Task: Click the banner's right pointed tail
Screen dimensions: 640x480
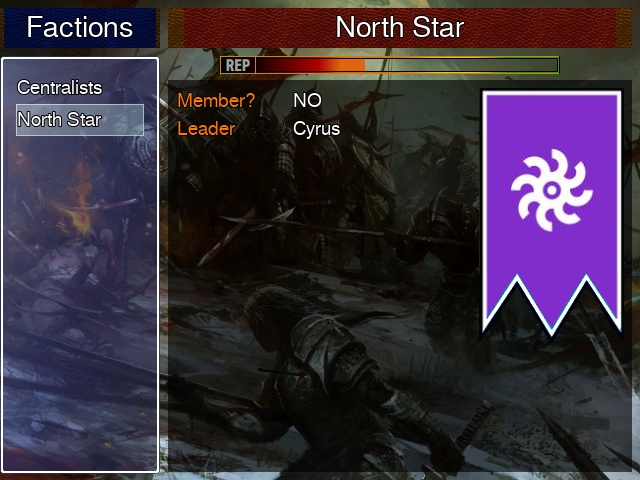Action: [604, 304]
